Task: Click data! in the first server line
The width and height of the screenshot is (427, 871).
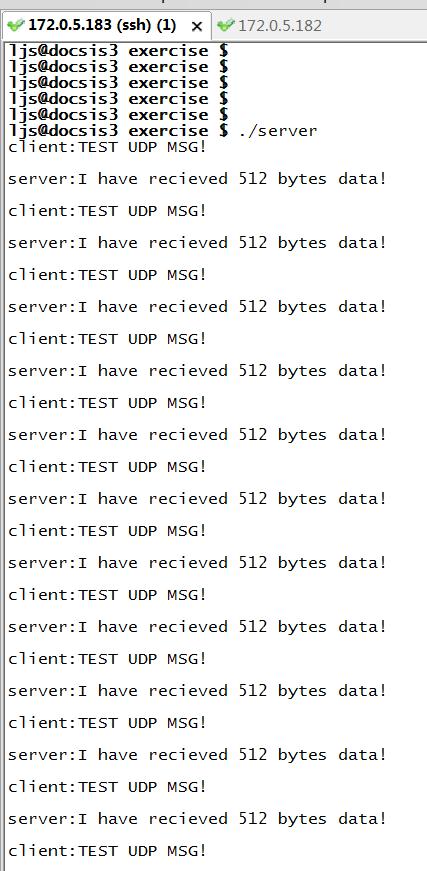Action: (x=361, y=179)
